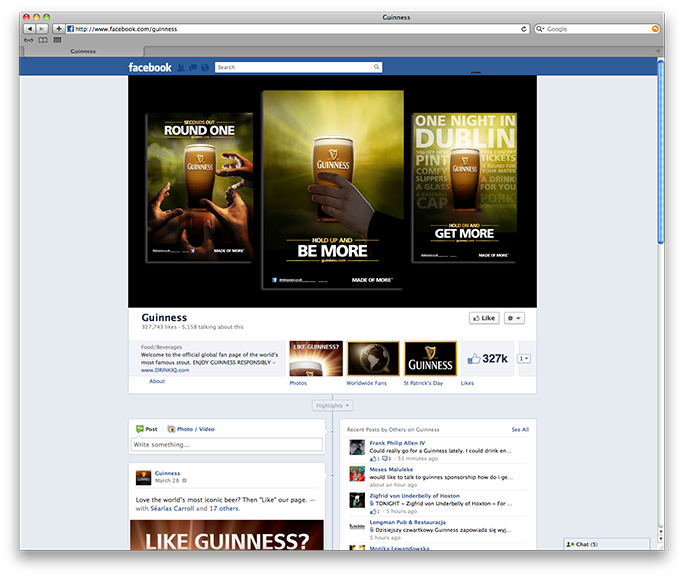This screenshot has height=576, width=690.
Task: Open the Be More center poster
Action: (333, 190)
